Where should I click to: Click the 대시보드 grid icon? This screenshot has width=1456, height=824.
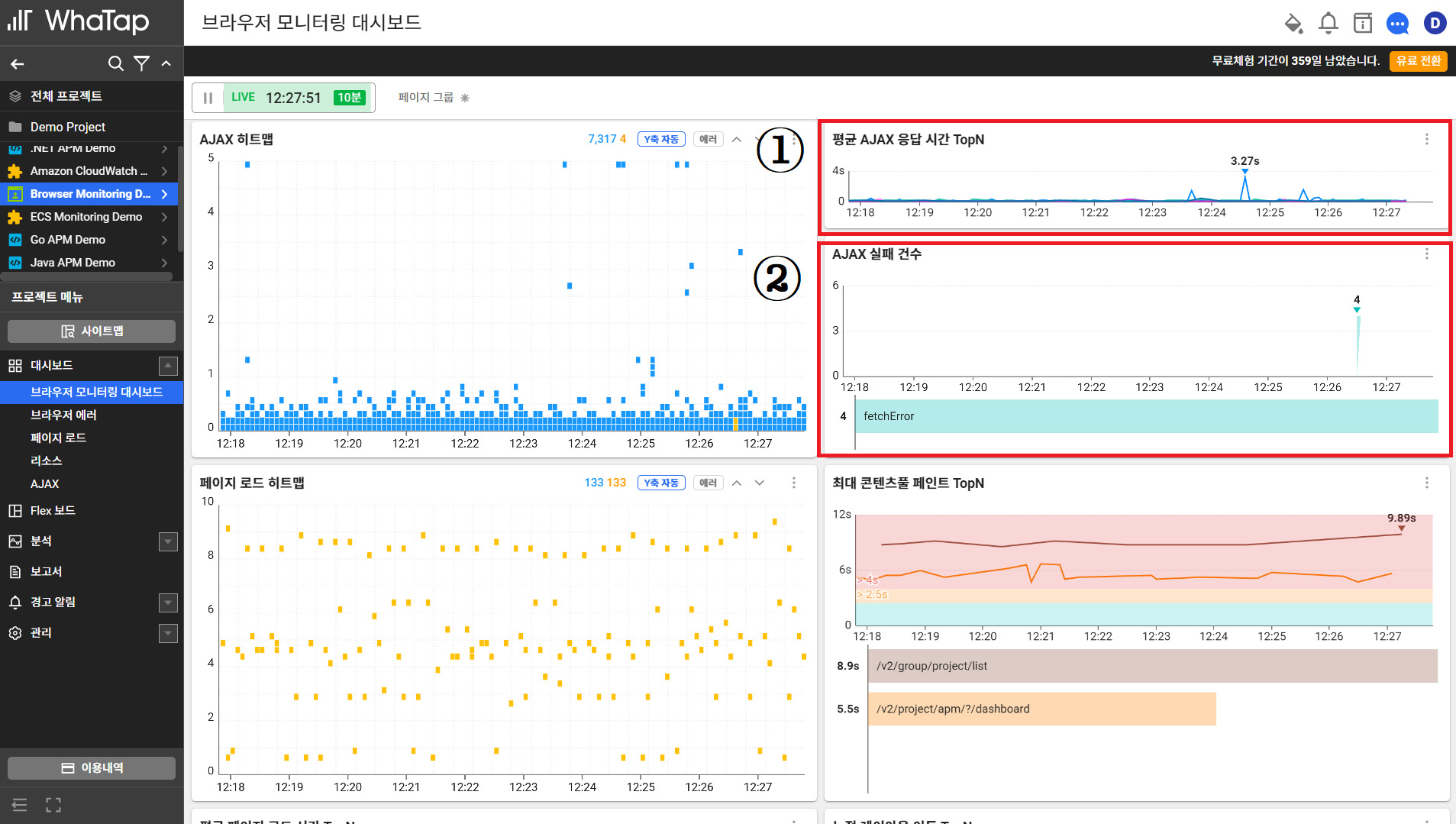coord(15,366)
